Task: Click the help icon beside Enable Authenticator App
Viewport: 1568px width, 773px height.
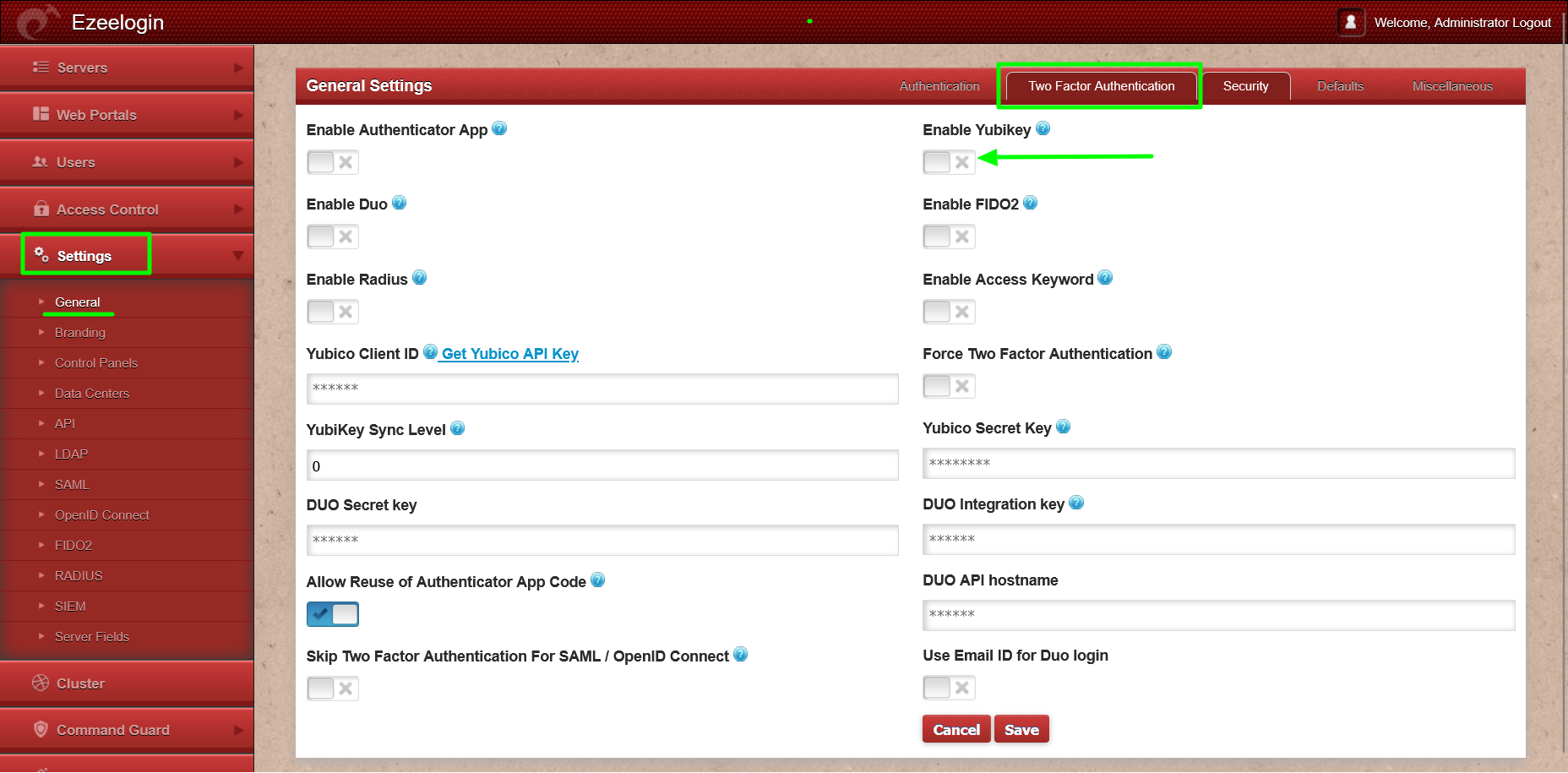Action: point(499,128)
